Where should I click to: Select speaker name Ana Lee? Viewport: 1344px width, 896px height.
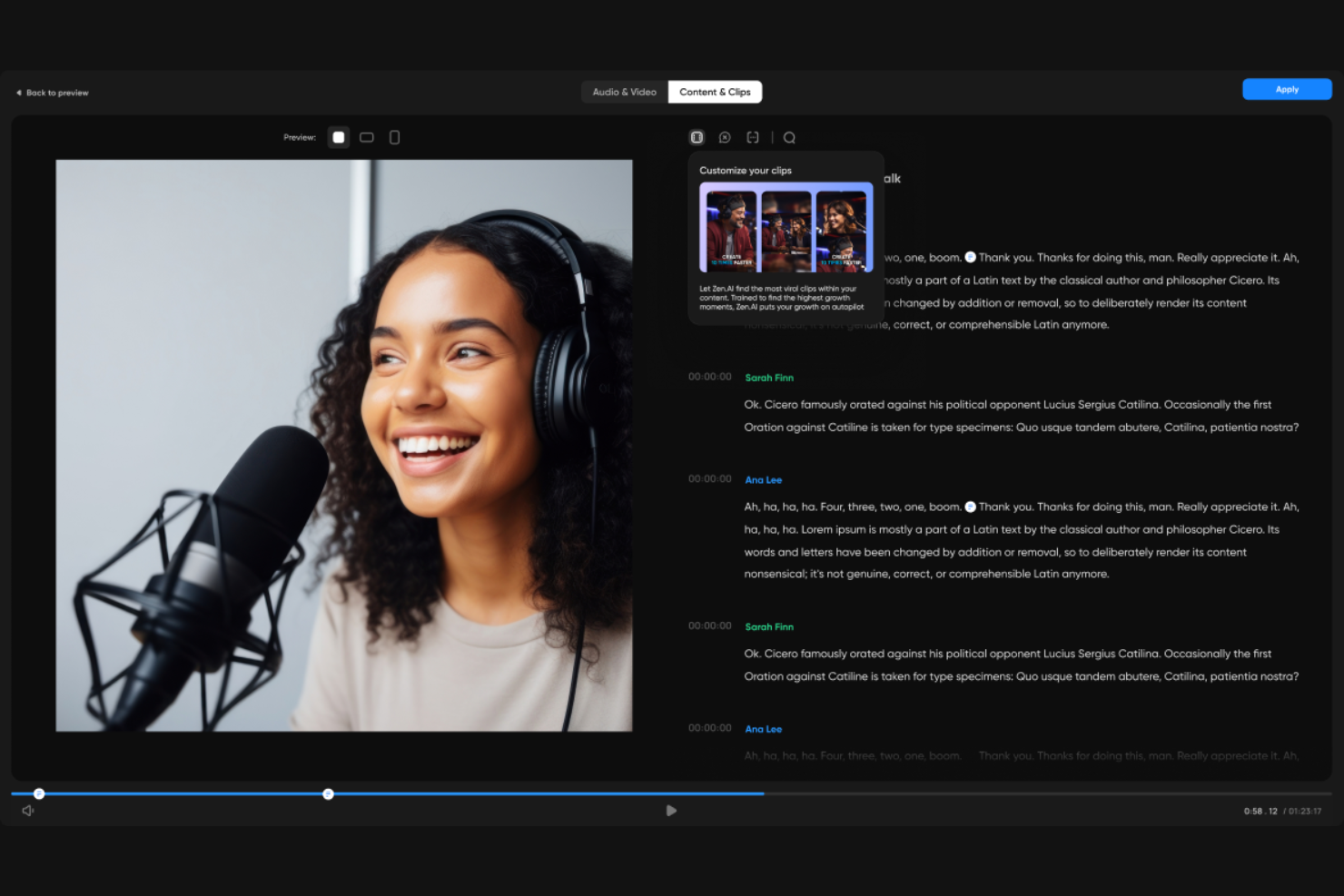763,479
